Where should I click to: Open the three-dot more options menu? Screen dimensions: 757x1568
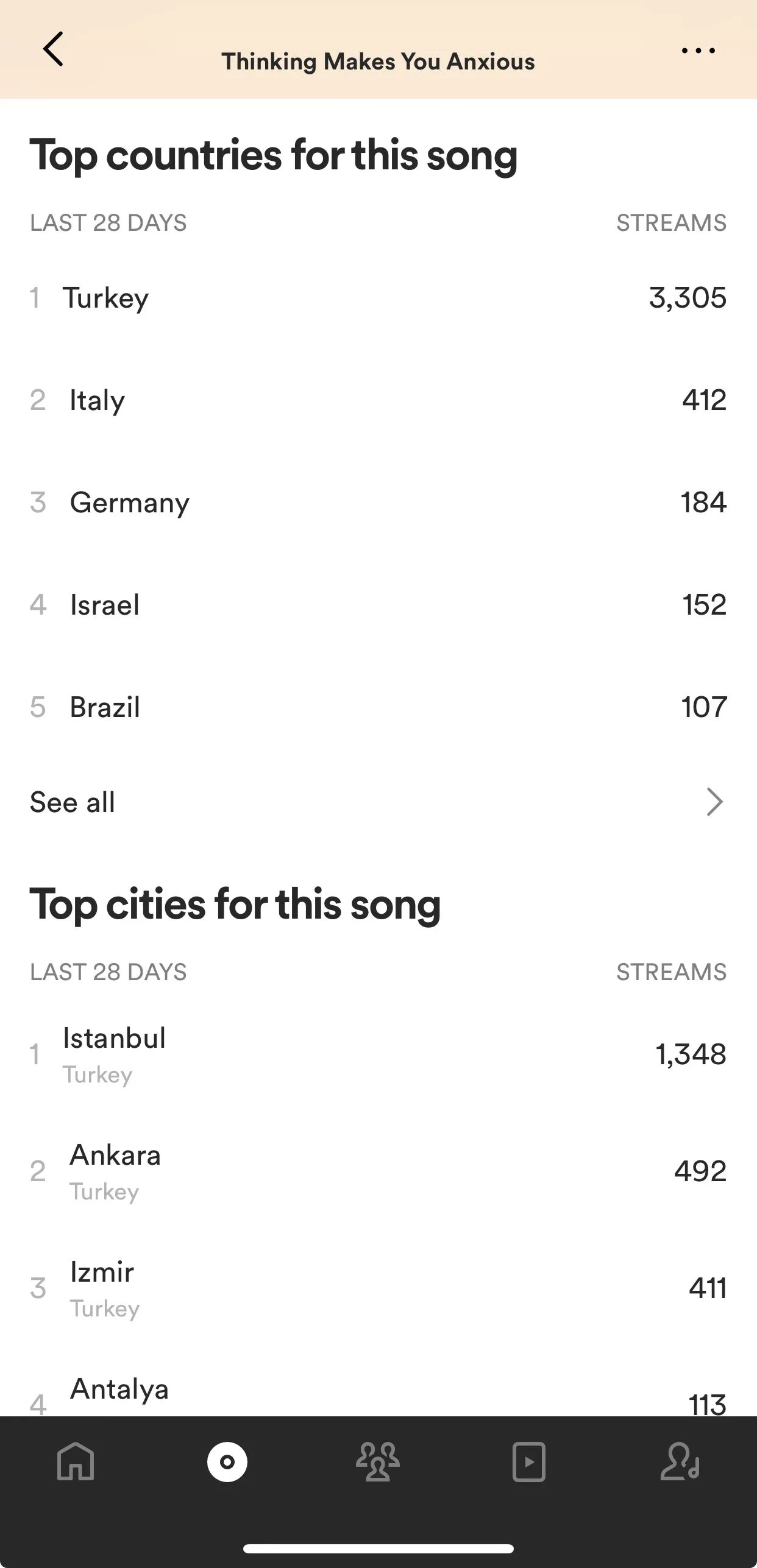698,51
